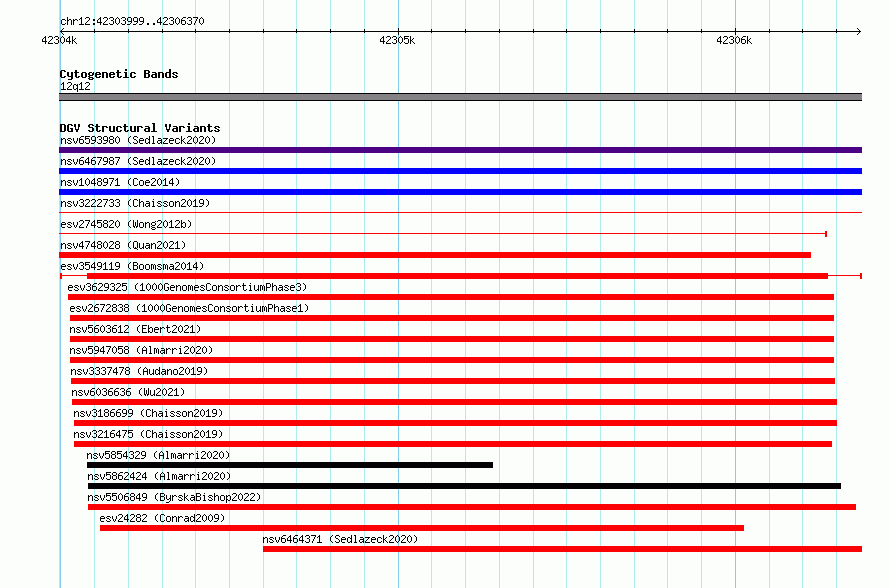Select the blue bar under nsv6467987
Image resolution: width=890 pixels, height=588 pixels.
point(460,171)
